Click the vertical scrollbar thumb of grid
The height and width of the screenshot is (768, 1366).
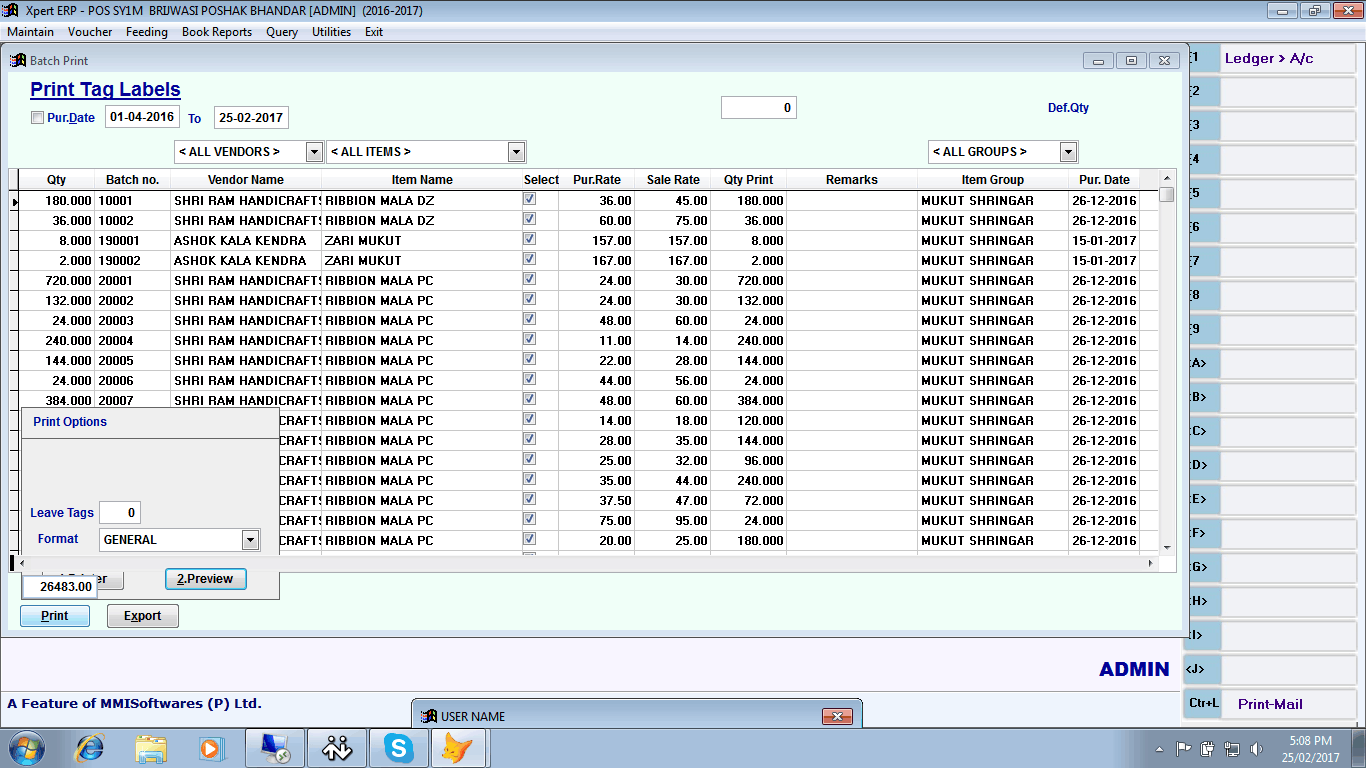(1166, 195)
